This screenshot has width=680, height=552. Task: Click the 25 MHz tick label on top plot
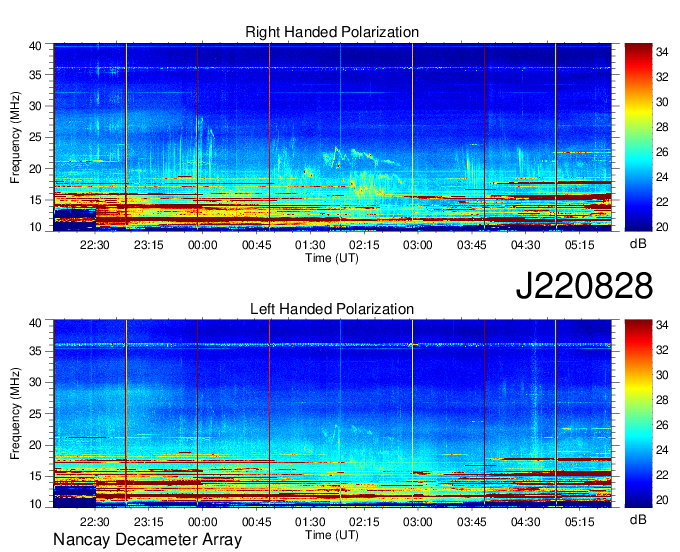click(x=35, y=137)
